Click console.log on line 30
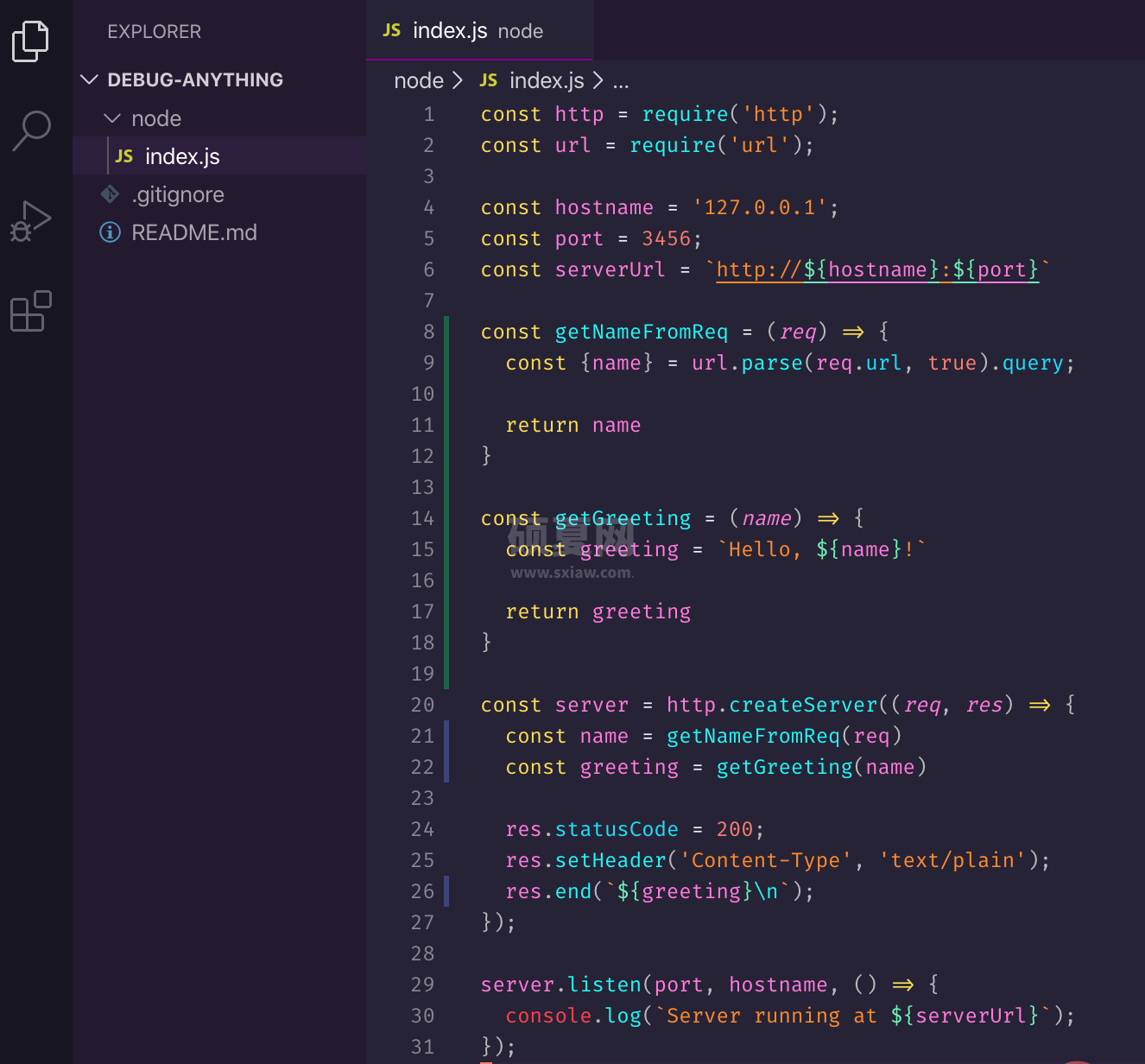 pos(573,1016)
